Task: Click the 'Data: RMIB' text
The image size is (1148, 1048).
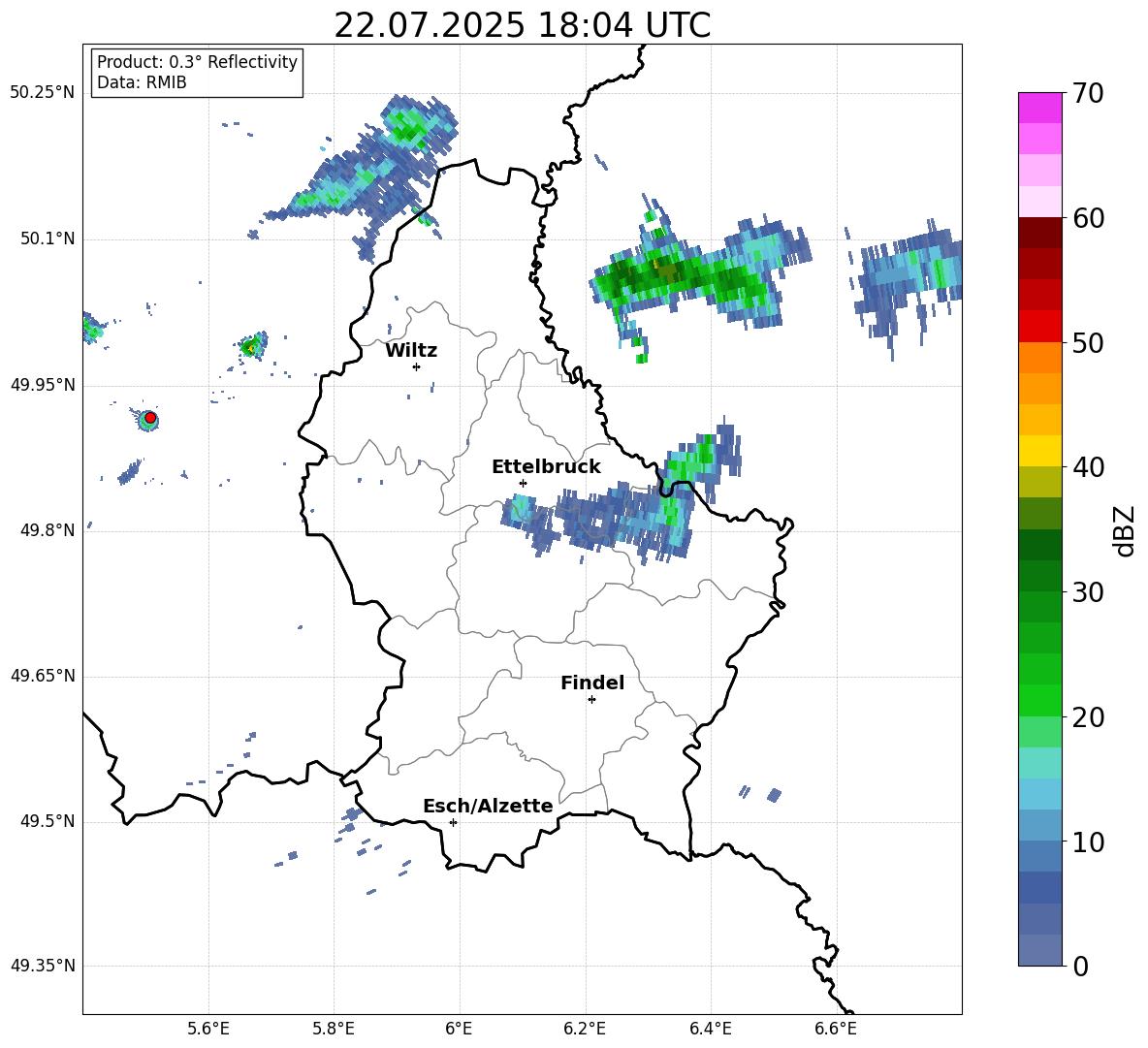Action: (x=142, y=82)
